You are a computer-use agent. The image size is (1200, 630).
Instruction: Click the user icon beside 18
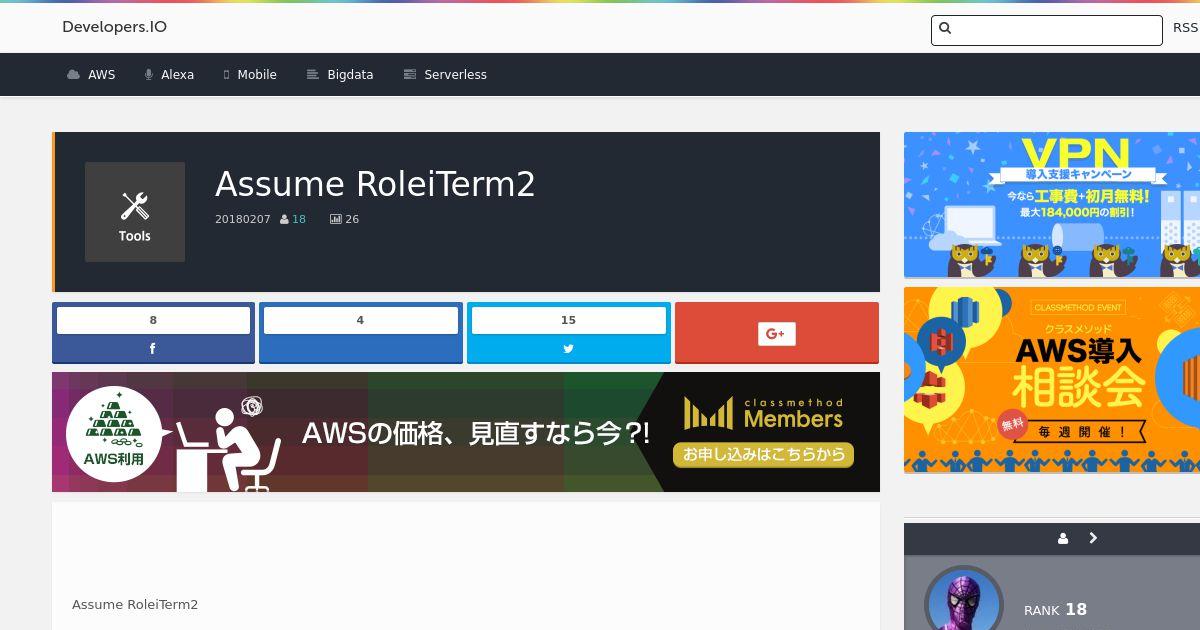click(x=284, y=219)
